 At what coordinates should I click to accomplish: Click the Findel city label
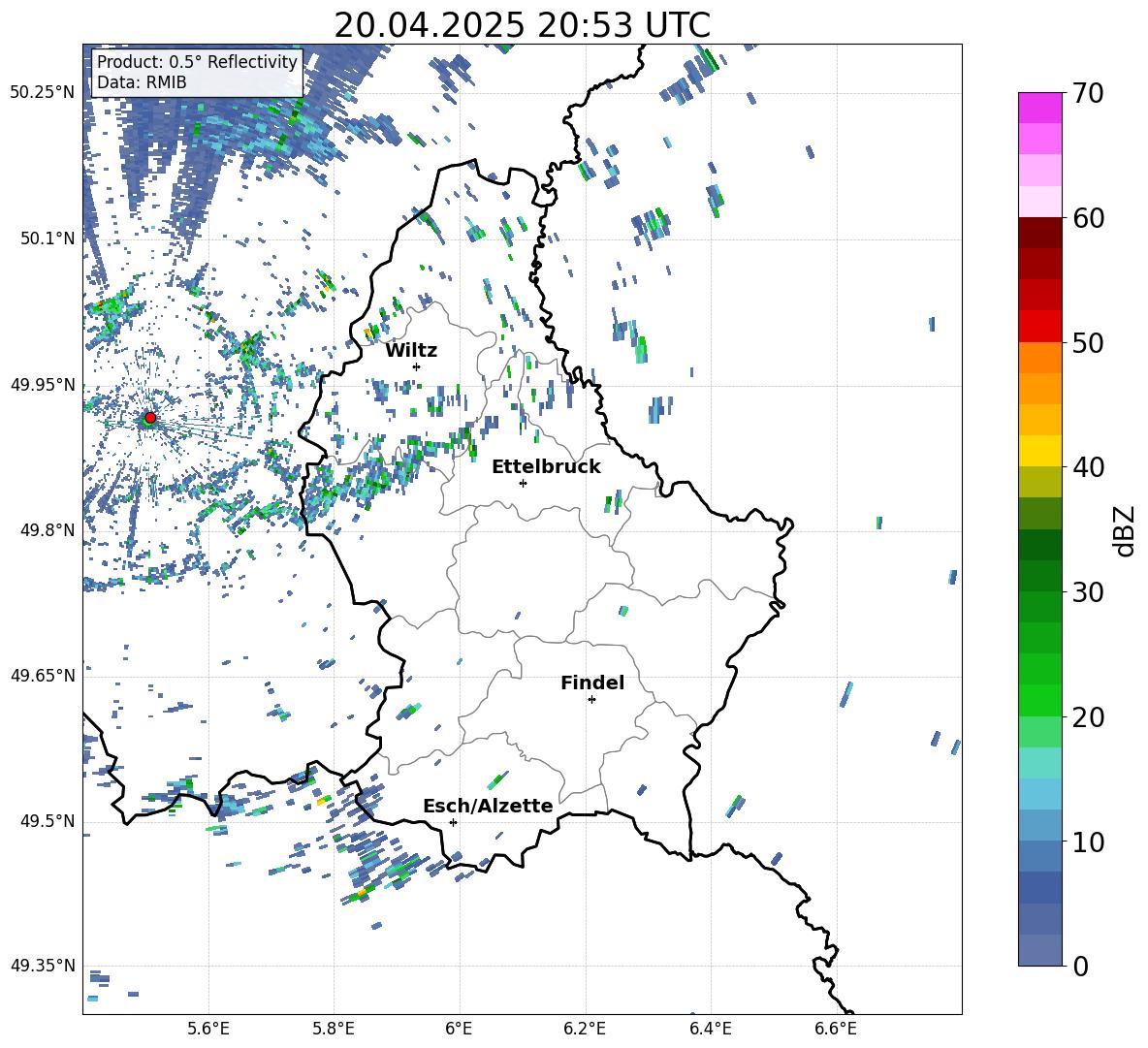pyautogui.click(x=592, y=683)
